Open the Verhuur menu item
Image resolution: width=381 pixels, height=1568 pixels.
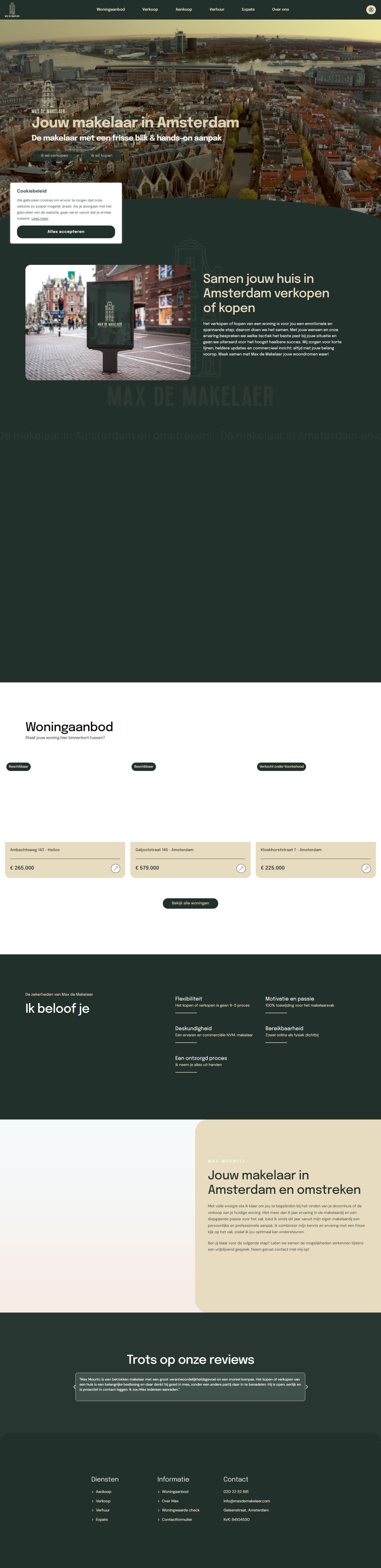click(x=217, y=10)
